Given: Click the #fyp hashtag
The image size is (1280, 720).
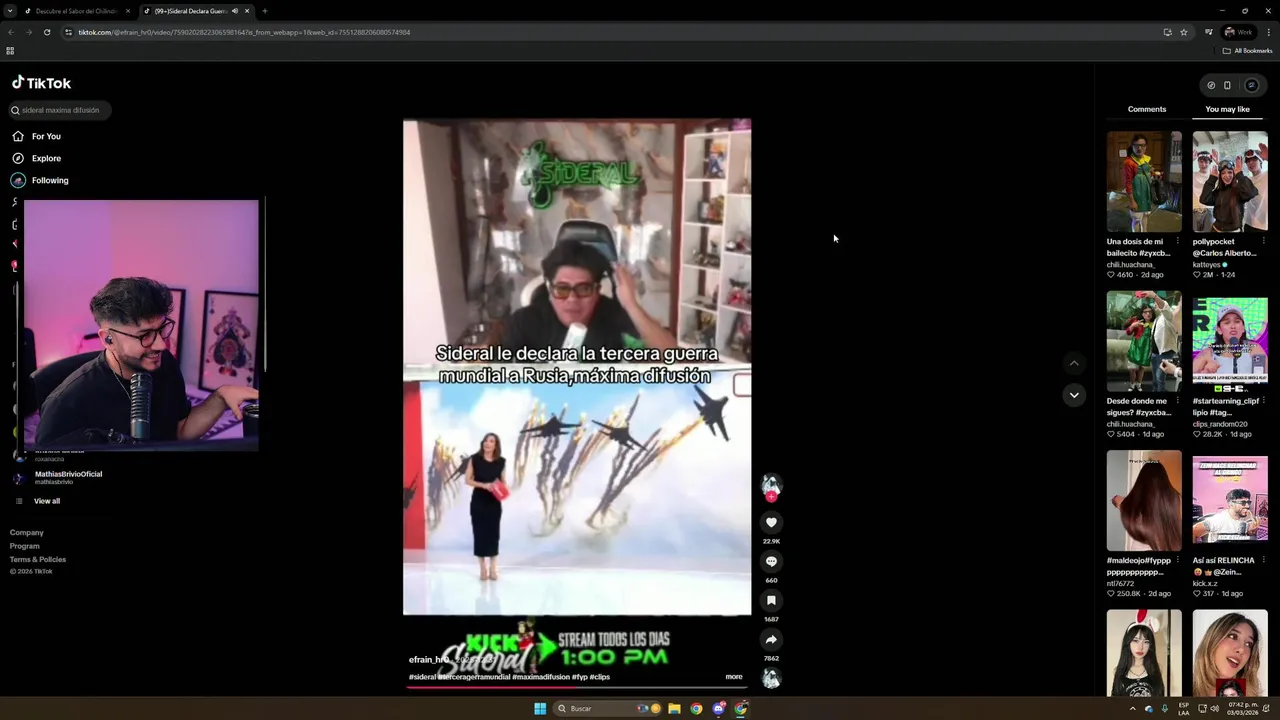Looking at the screenshot, I should point(579,677).
